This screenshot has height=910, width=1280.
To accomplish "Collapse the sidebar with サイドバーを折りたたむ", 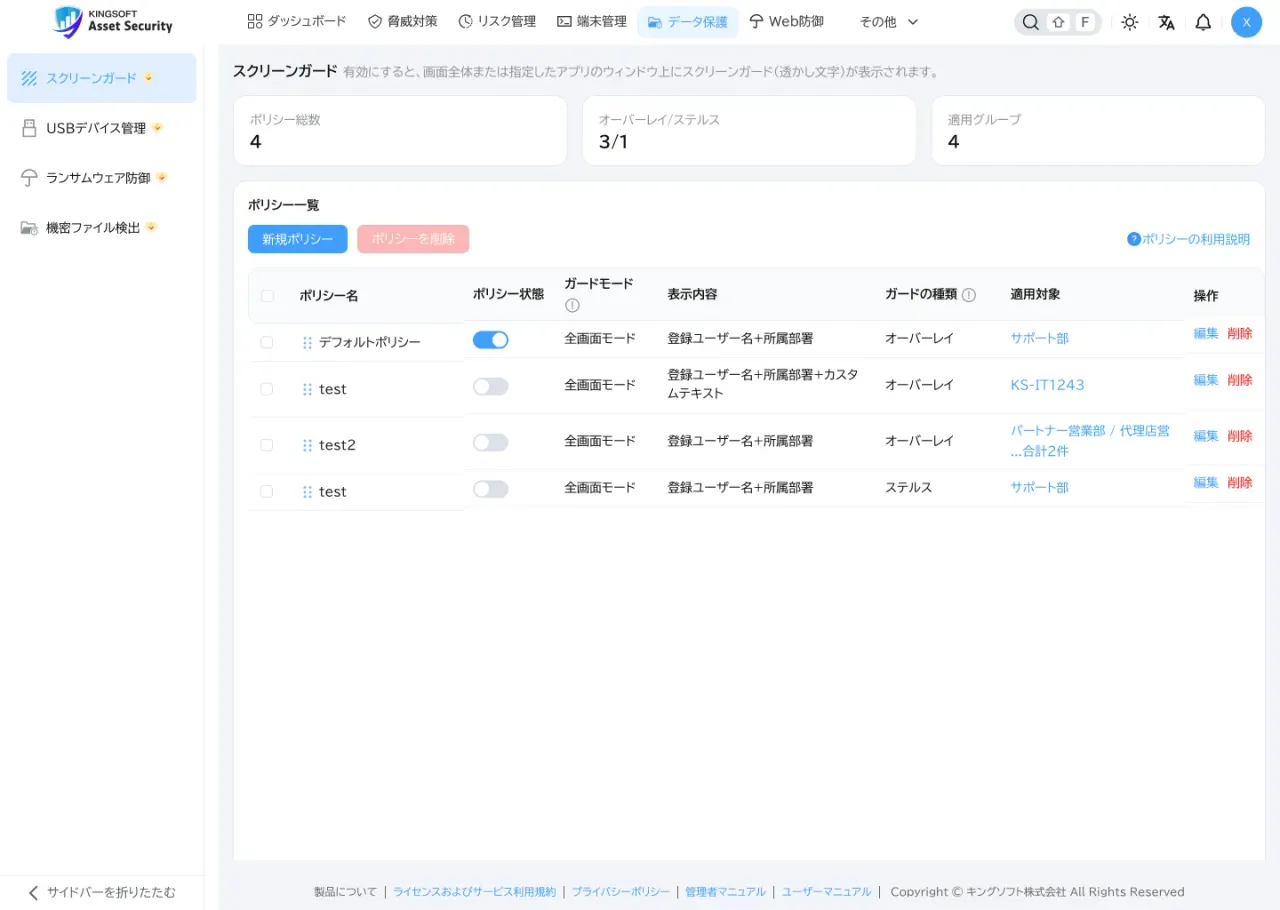I will pos(101,892).
